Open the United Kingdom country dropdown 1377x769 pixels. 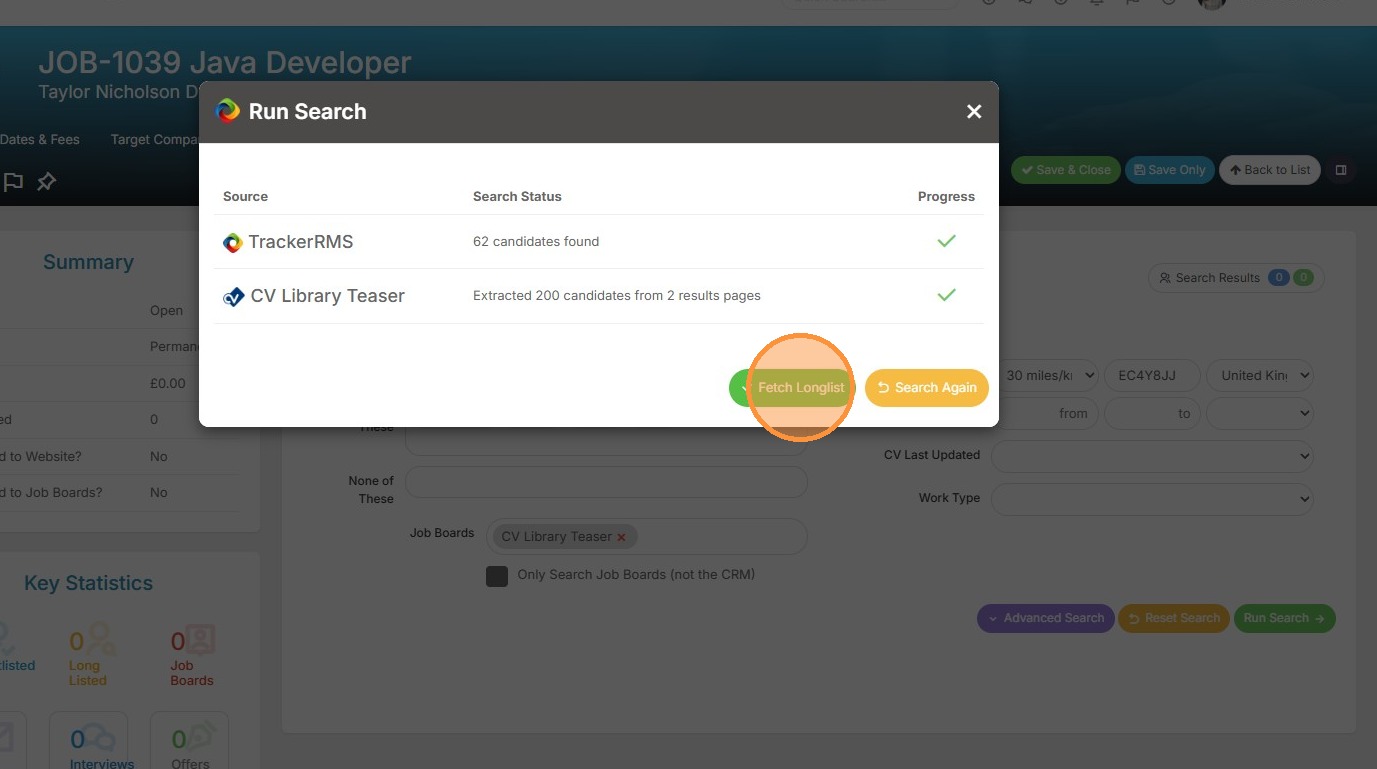click(1260, 376)
